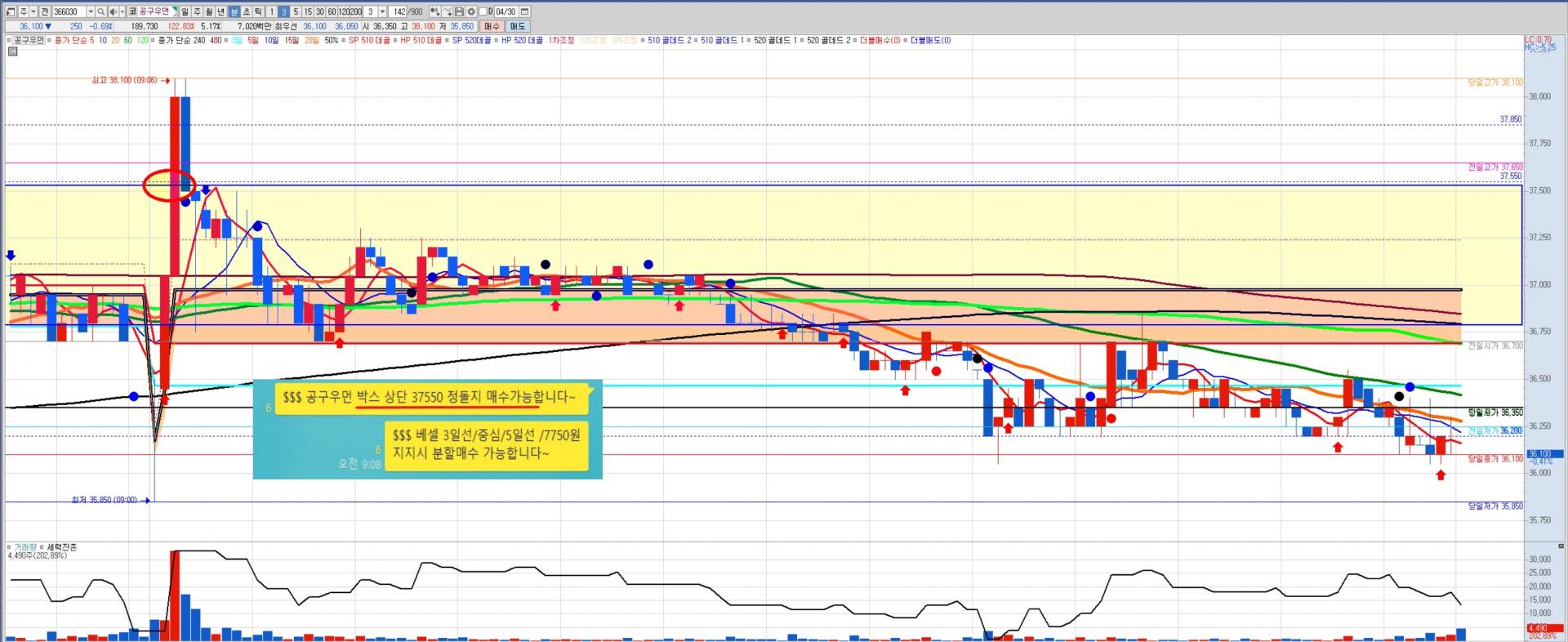Toggle the 종가 단순 240 480 legend
Image resolution: width=1568 pixels, height=642 pixels.
click(x=186, y=40)
